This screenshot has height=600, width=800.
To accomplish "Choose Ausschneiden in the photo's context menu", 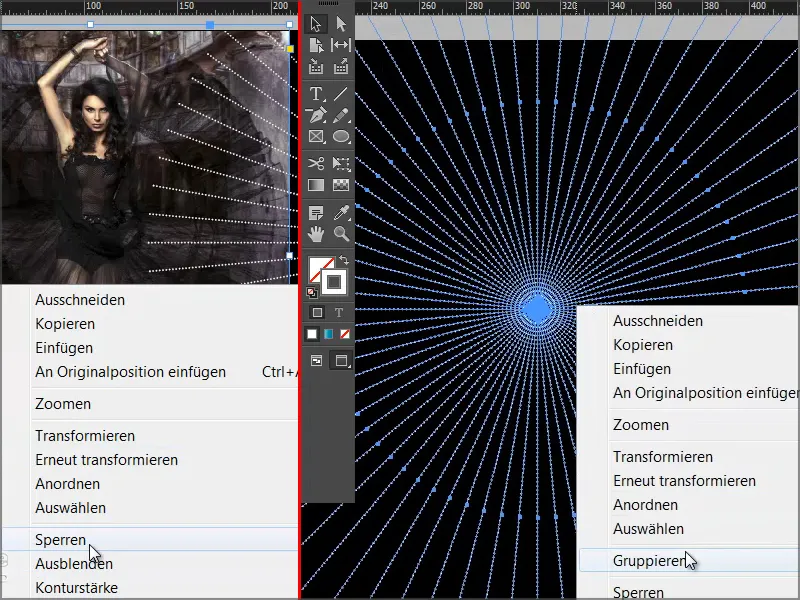I will point(80,300).
